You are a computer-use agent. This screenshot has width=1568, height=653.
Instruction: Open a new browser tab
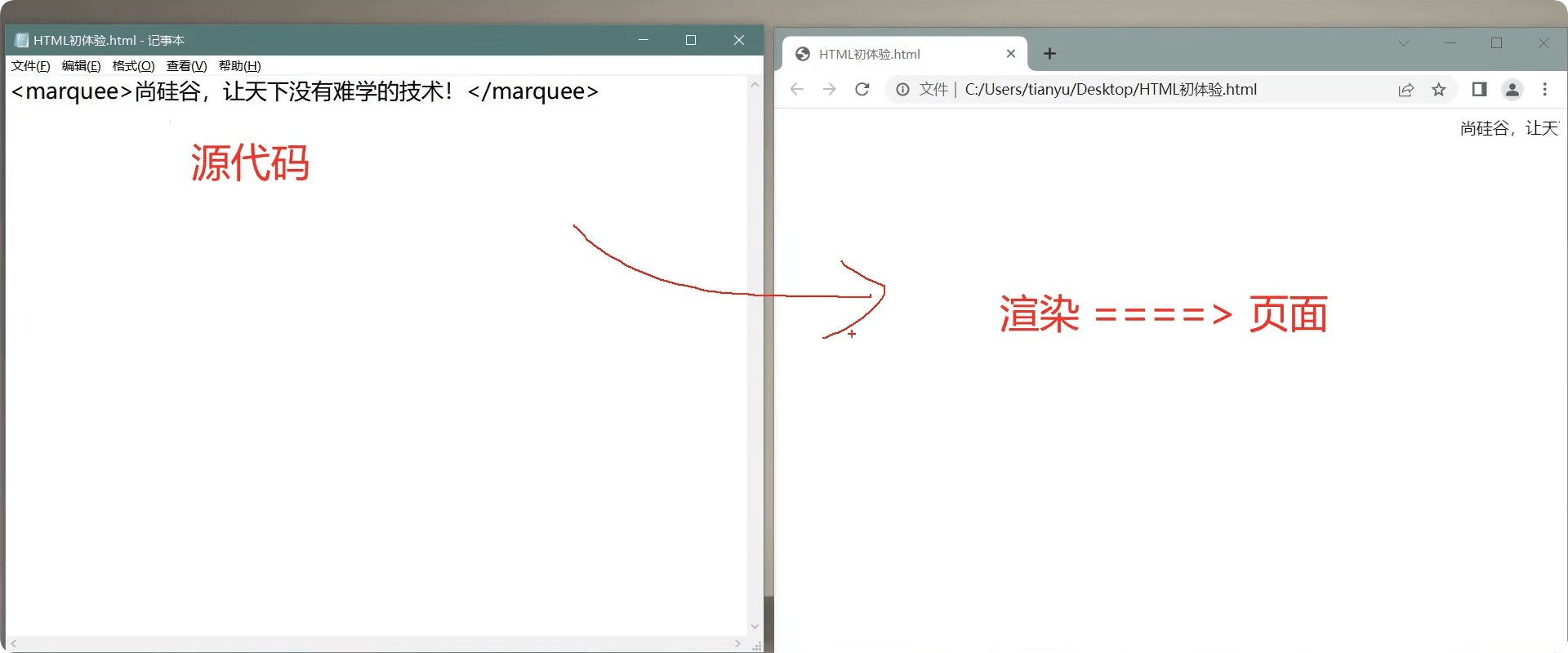point(1050,54)
